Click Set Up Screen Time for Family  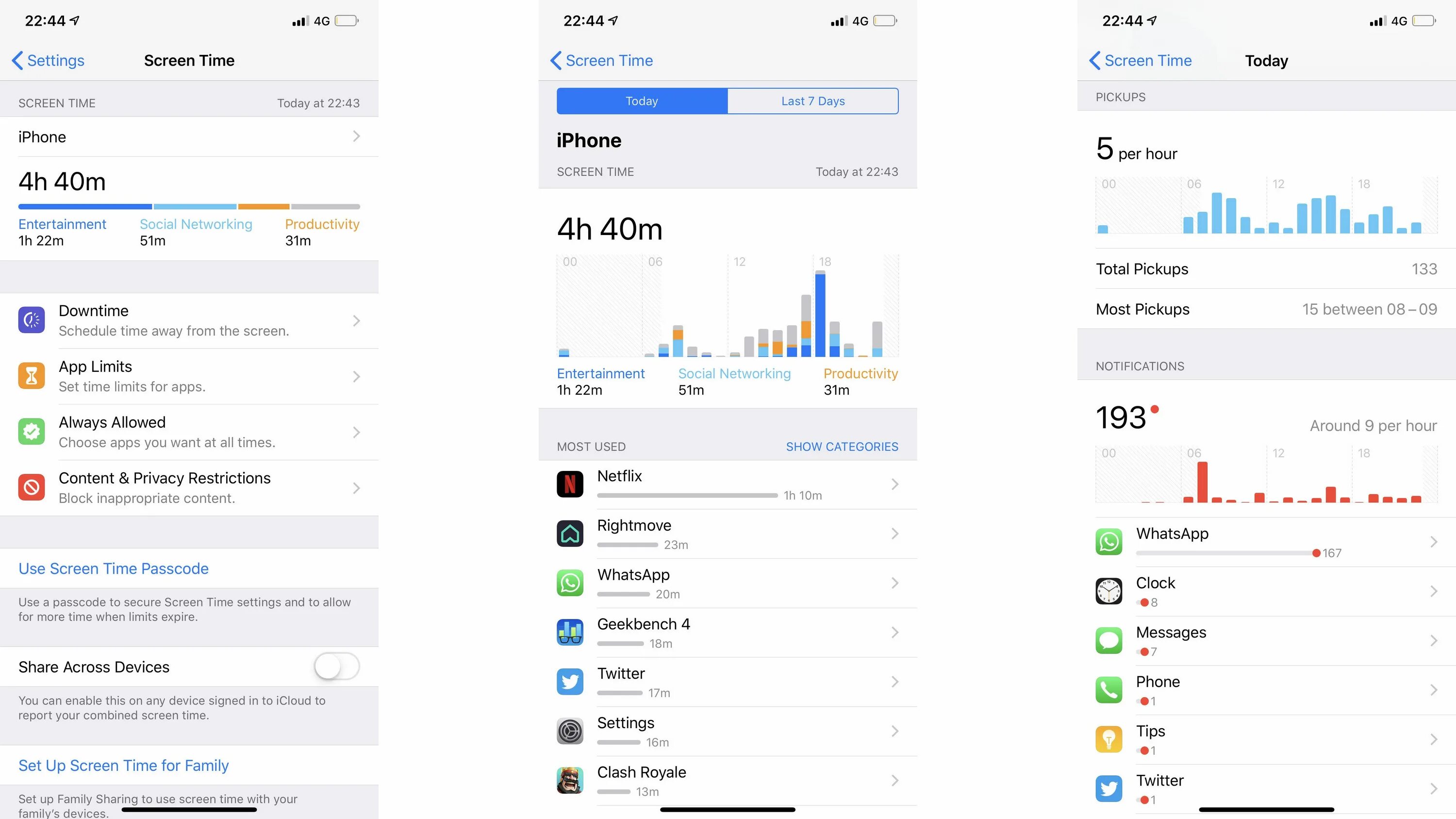tap(123, 765)
